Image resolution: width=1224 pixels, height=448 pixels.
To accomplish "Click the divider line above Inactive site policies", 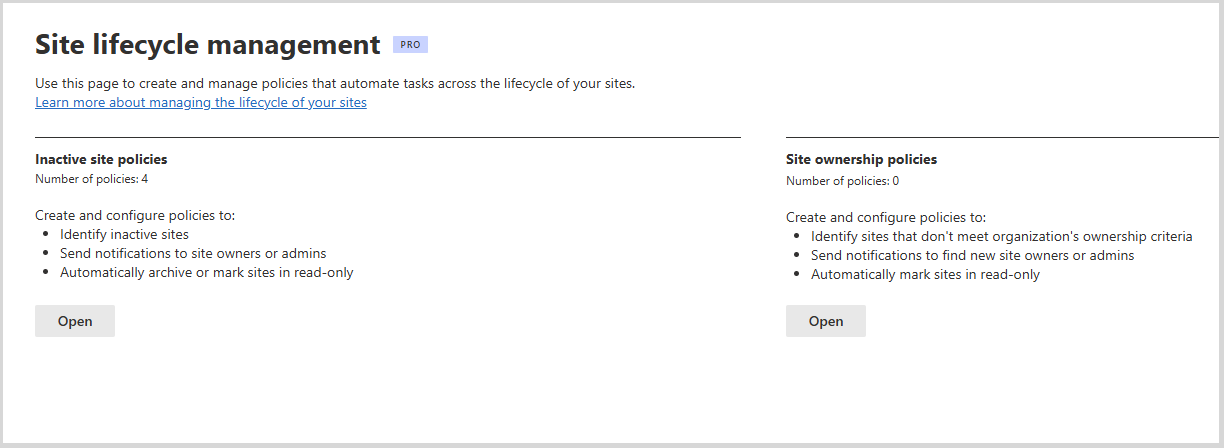I will pos(387,137).
